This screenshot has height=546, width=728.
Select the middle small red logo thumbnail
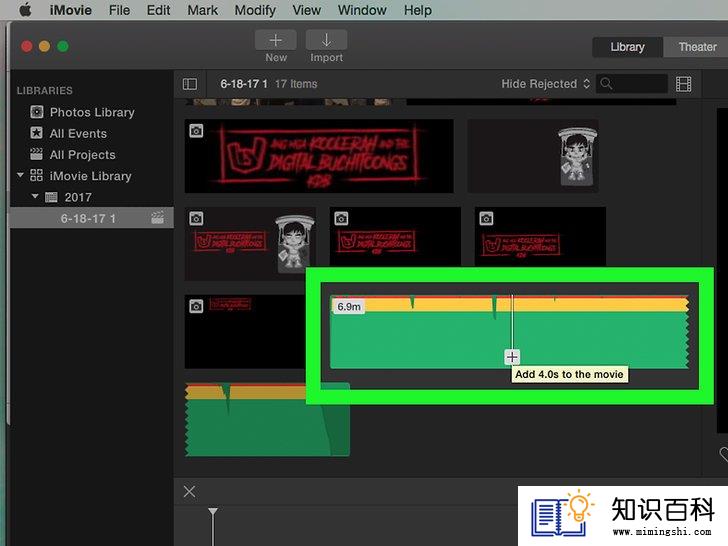pyautogui.click(x=395, y=237)
